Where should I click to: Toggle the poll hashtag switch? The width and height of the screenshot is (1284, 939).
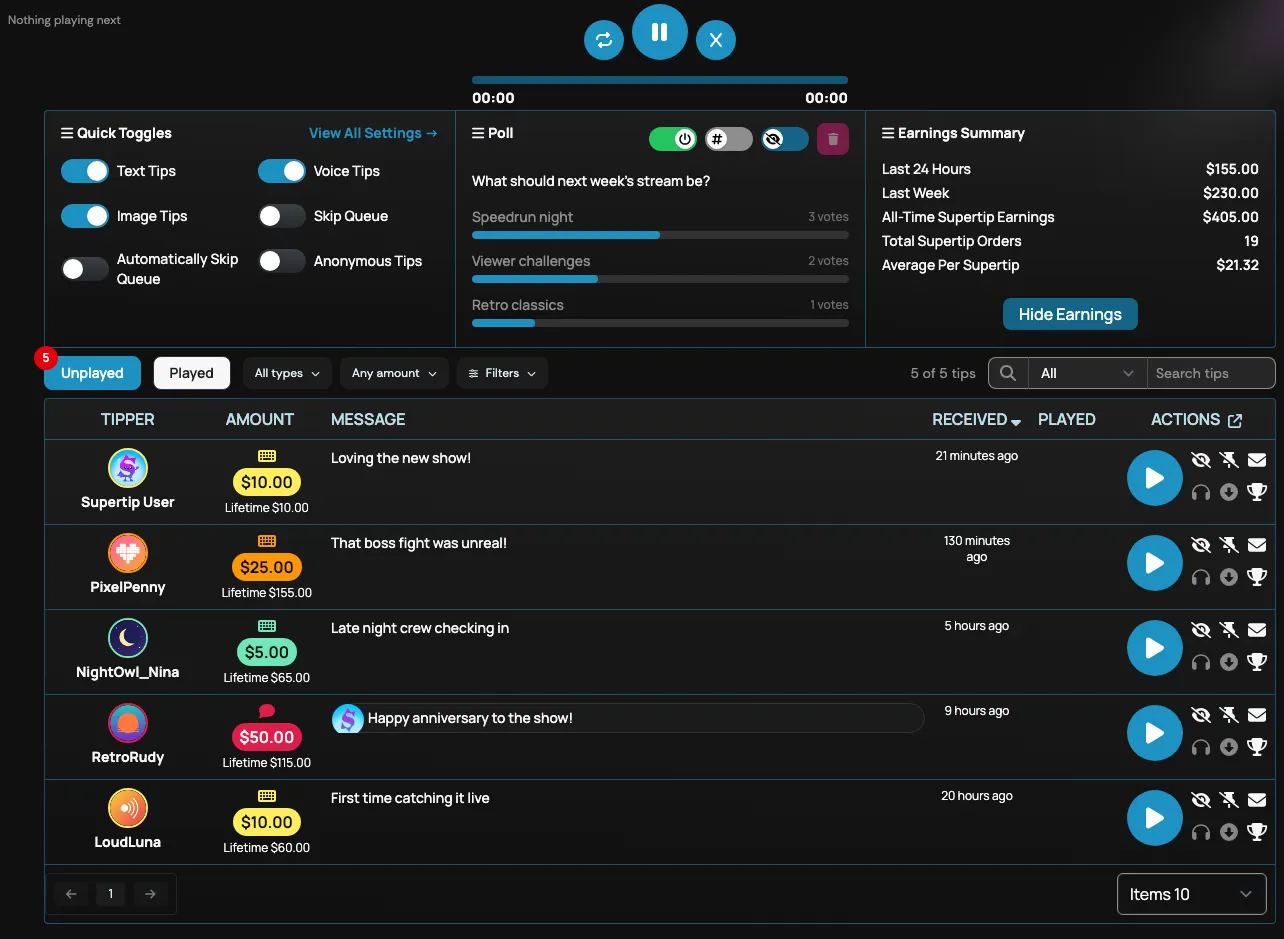coord(729,139)
